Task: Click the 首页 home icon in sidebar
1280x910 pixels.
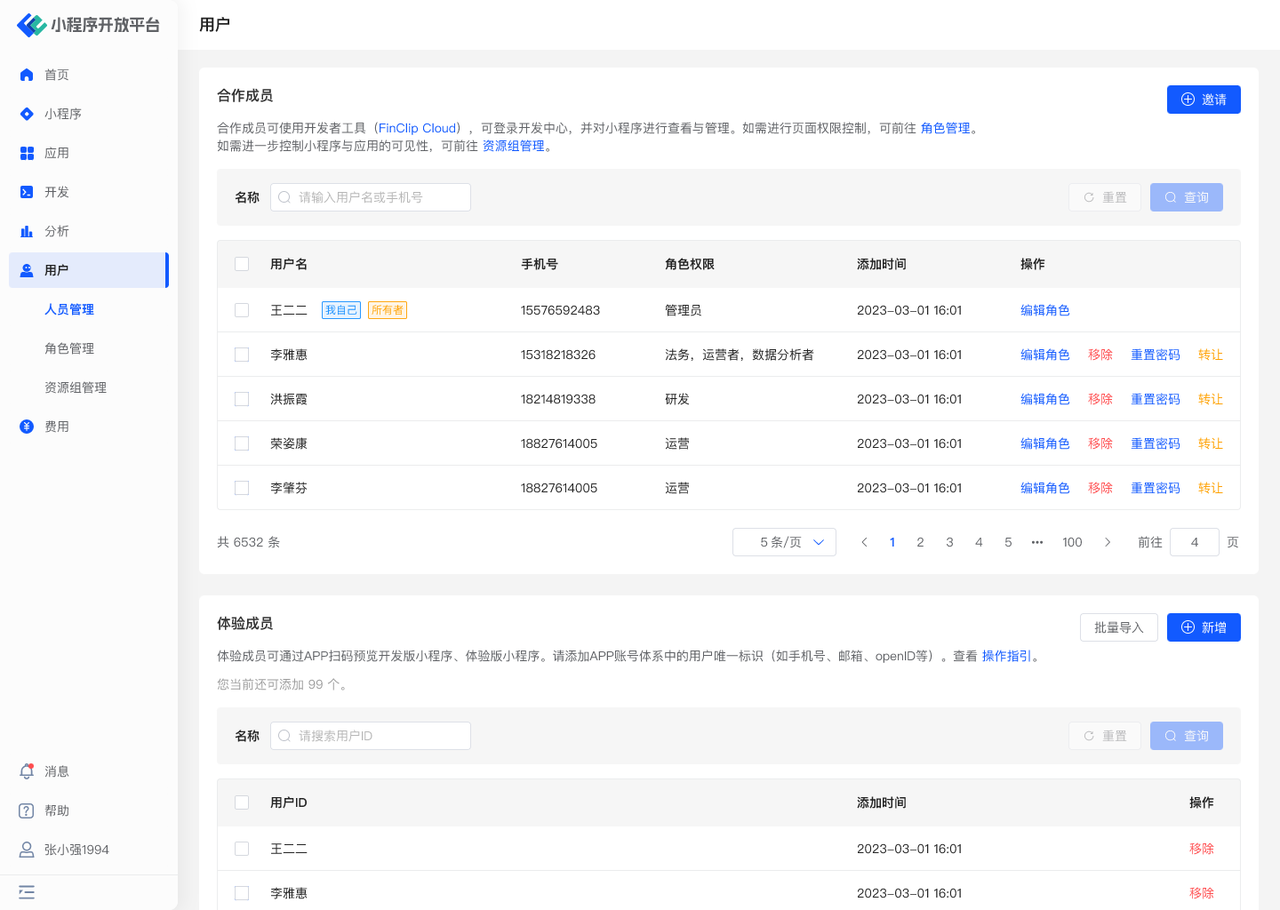Action: (x=27, y=75)
